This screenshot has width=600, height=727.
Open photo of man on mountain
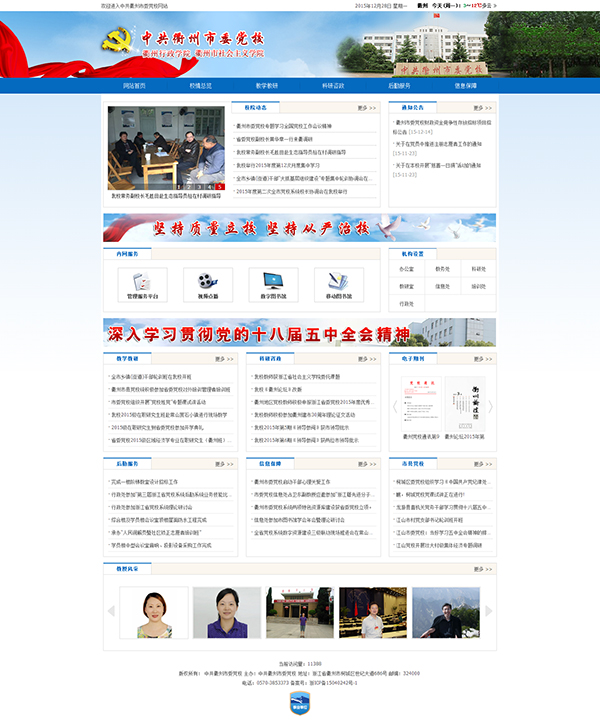[x=446, y=612]
